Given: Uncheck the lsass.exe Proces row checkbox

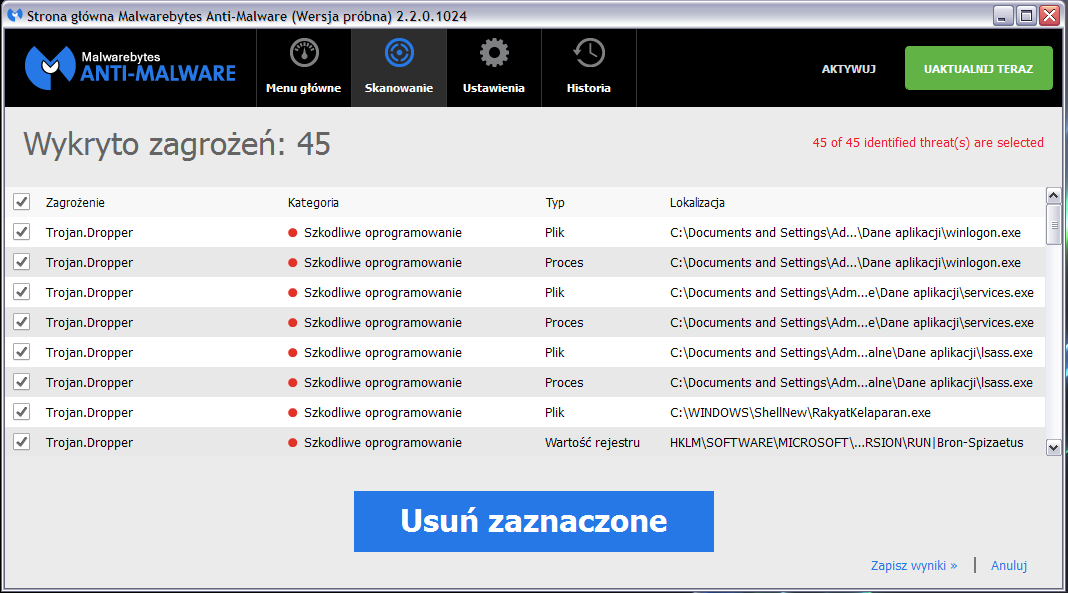Looking at the screenshot, I should [22, 381].
